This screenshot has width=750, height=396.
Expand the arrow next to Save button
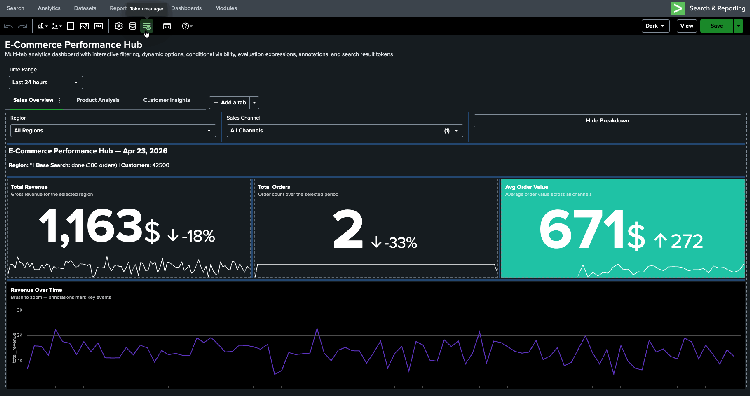(738, 26)
